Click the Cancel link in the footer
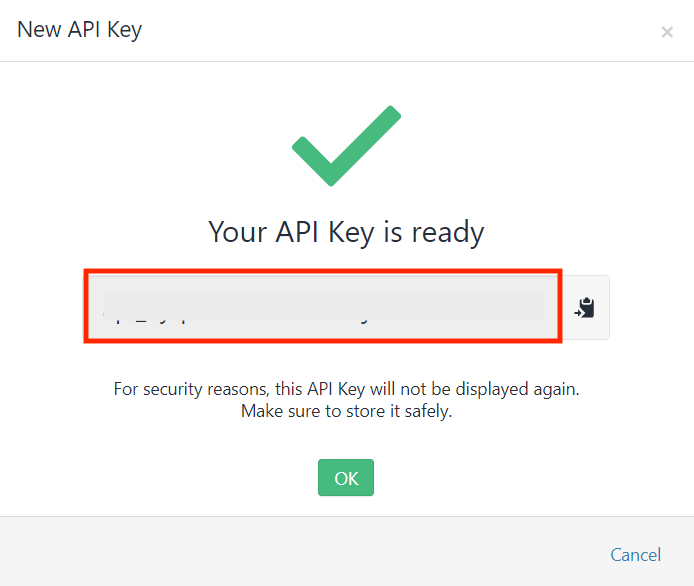Image resolution: width=694 pixels, height=586 pixels. [x=636, y=555]
